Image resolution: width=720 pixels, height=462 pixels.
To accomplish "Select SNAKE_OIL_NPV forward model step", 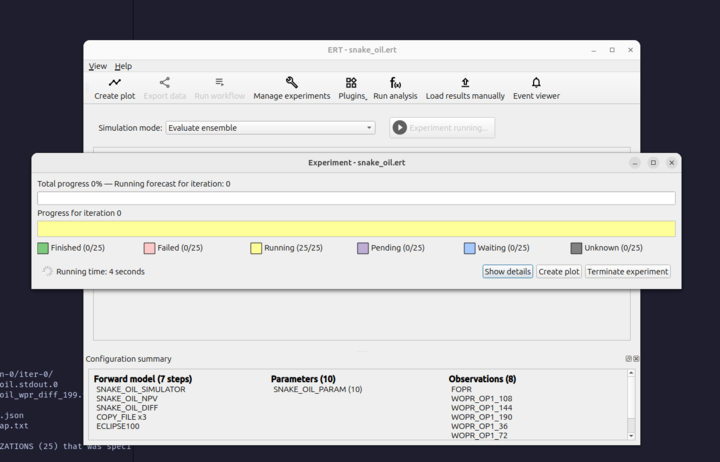I will tap(127, 399).
